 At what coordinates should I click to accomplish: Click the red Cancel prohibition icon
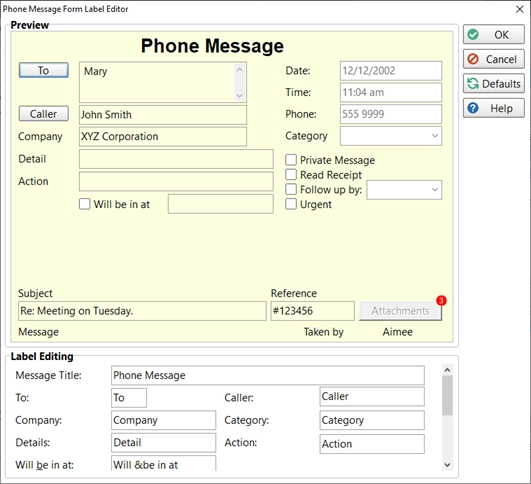point(473,59)
